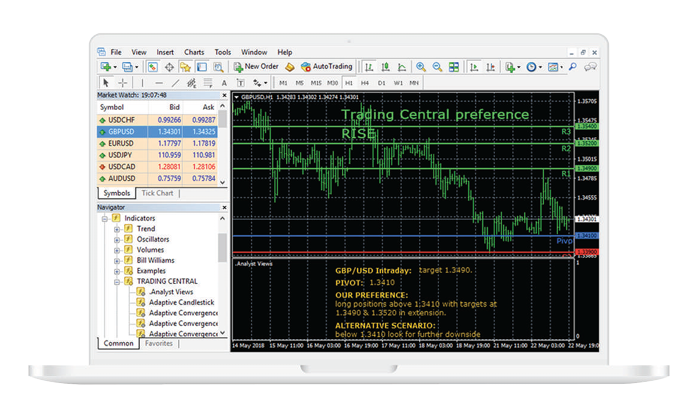Viewport: 697px width, 410px height.
Task: Select the Adaptive Candlestick indicator
Action: tap(182, 303)
